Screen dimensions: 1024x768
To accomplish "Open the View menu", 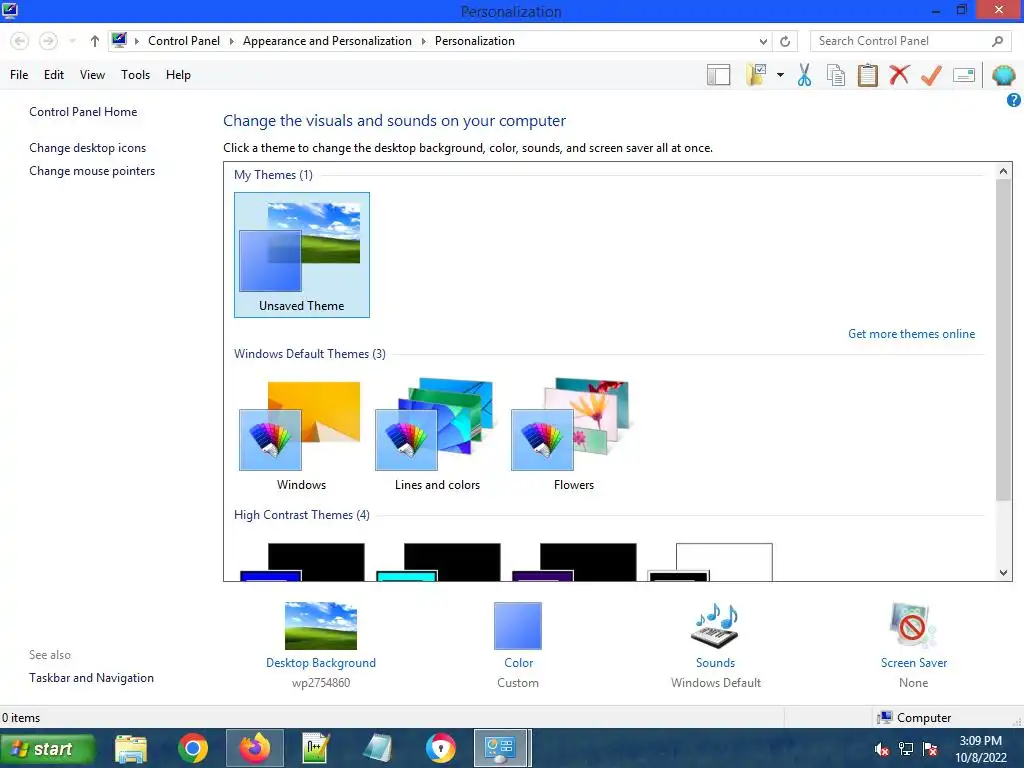I will (92, 75).
